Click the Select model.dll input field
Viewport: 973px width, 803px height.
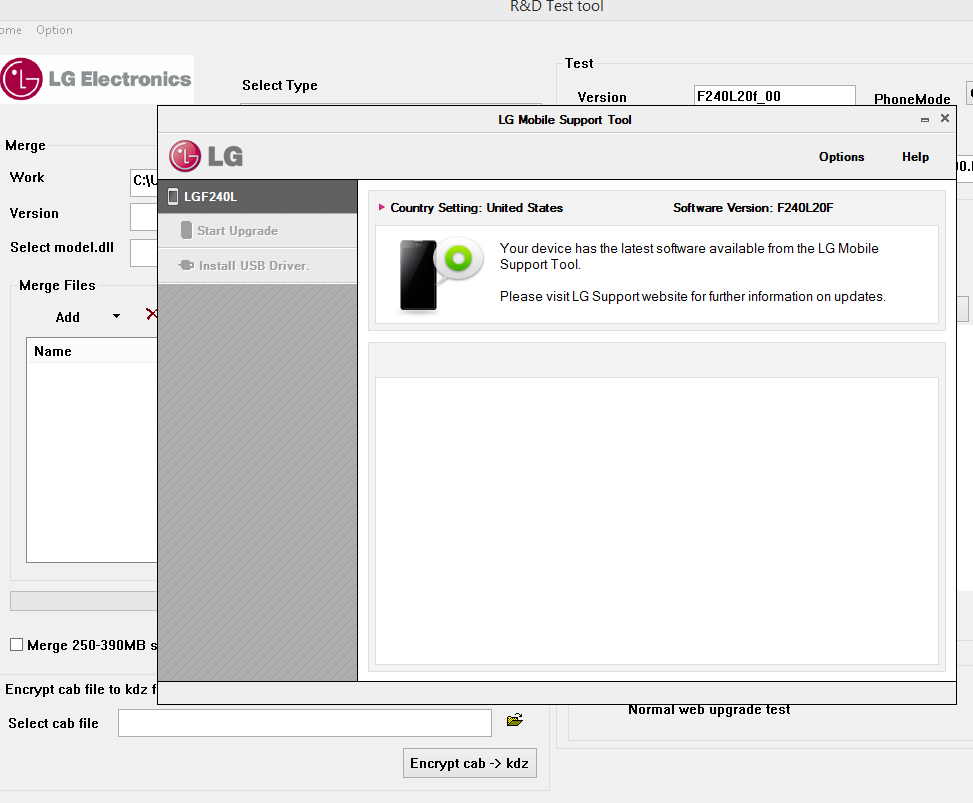[x=144, y=253]
